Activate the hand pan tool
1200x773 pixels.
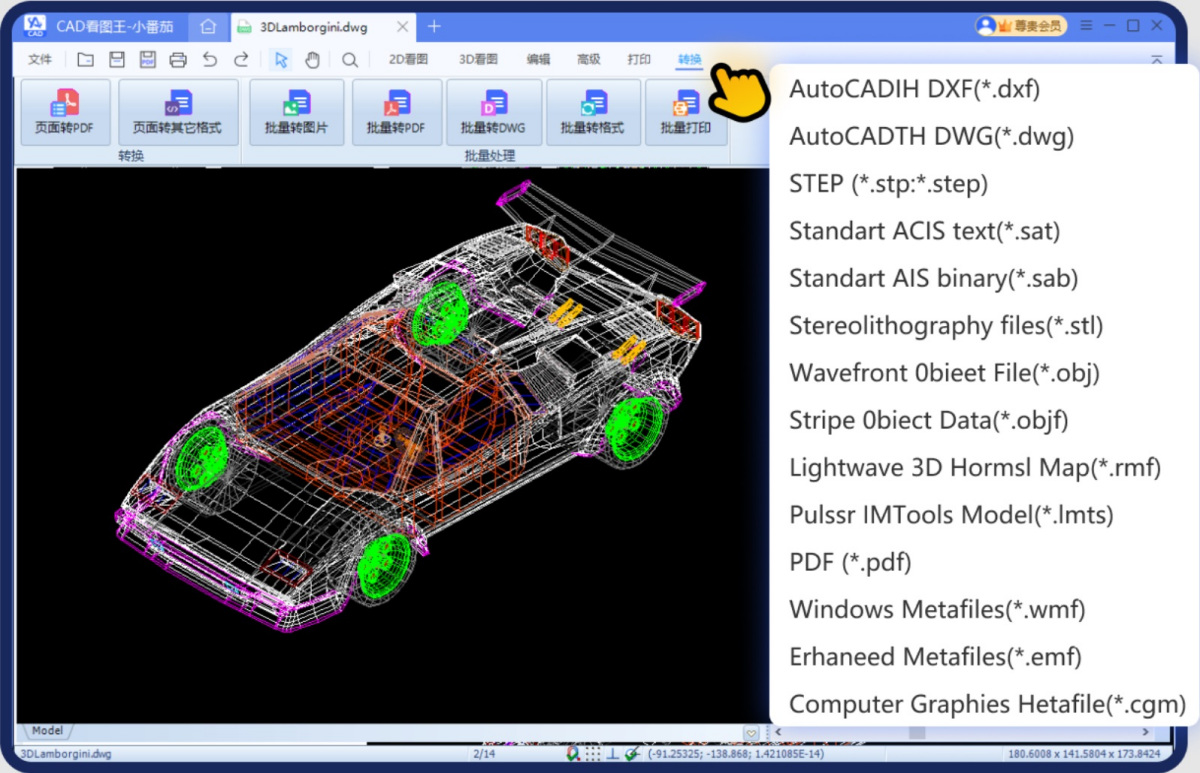[x=312, y=60]
